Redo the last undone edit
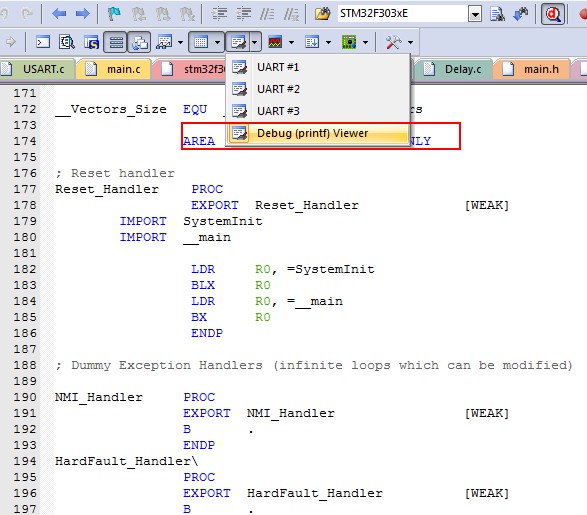Screen dimensions: 587x515 point(27,14)
